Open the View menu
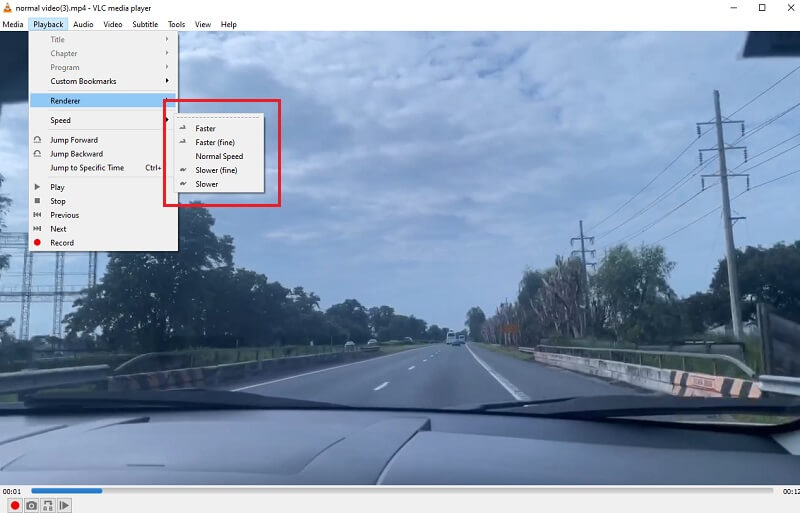This screenshot has width=800, height=513. pos(203,24)
